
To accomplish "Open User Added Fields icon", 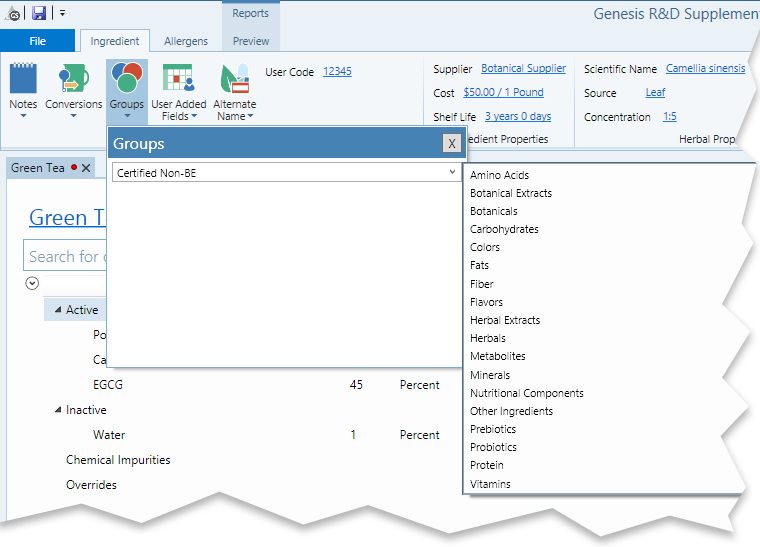I will pos(178,79).
